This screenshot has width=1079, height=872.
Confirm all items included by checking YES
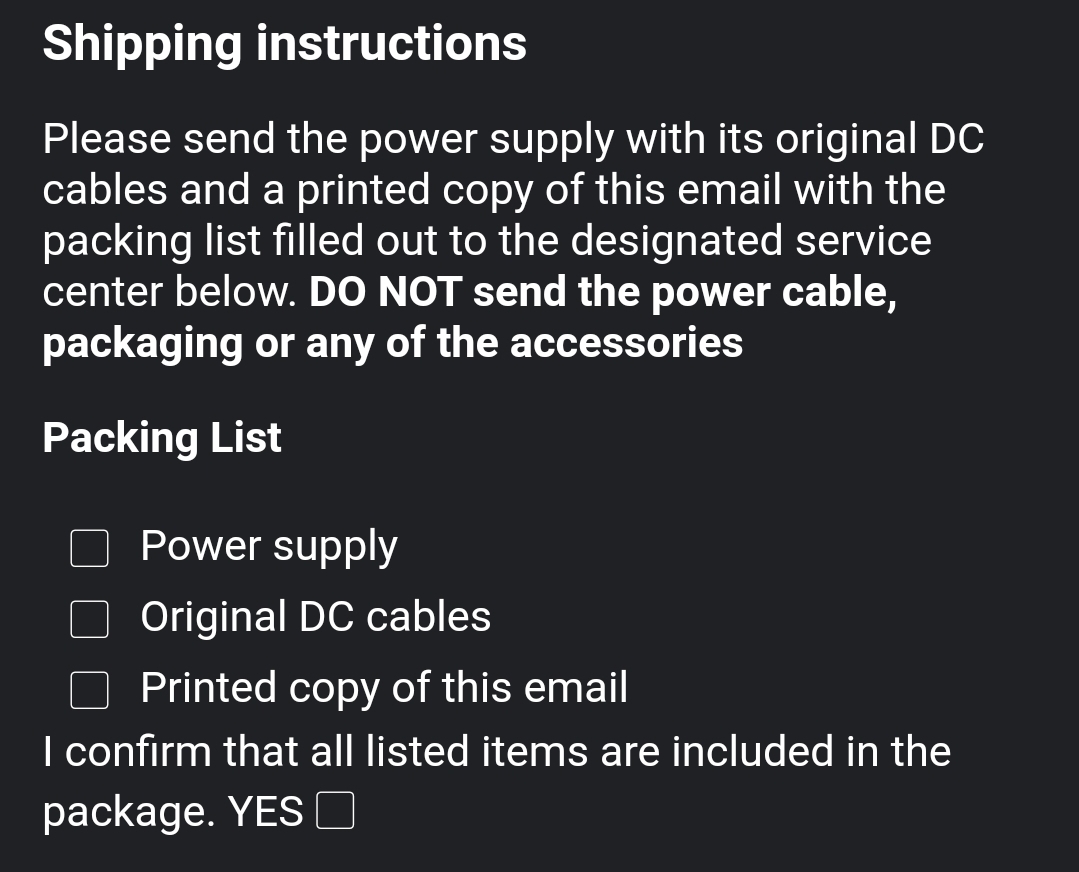click(x=336, y=811)
